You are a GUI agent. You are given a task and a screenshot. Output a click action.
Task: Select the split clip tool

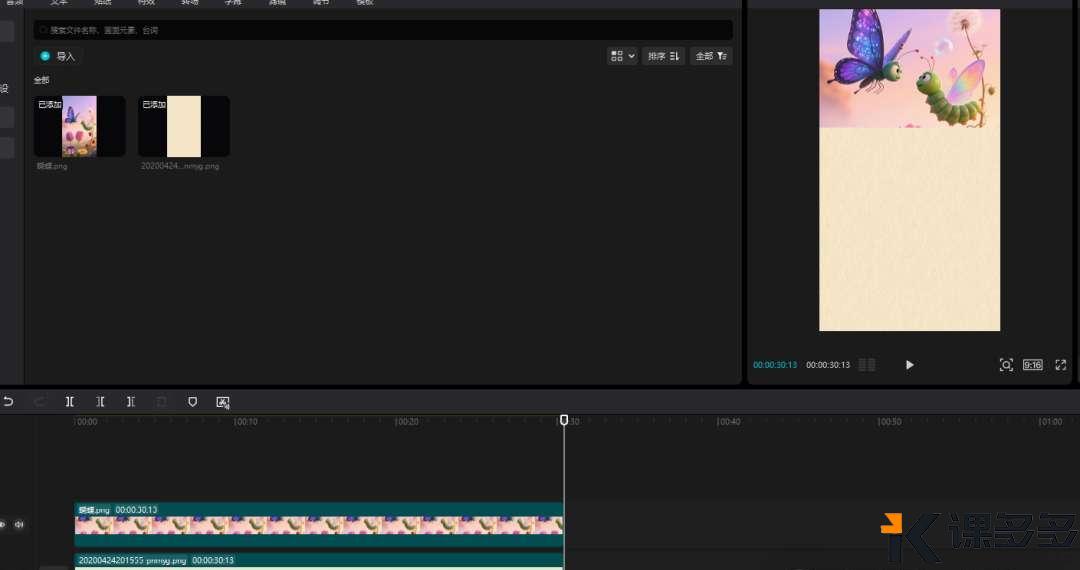pyautogui.click(x=70, y=401)
